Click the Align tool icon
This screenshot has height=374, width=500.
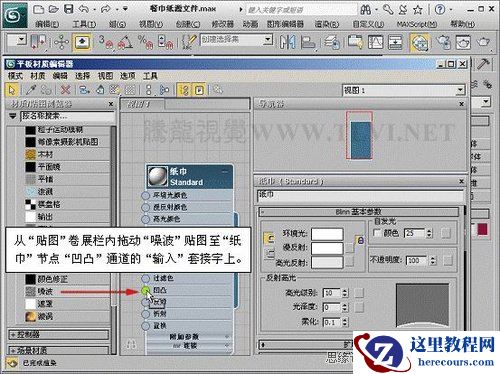(308, 43)
